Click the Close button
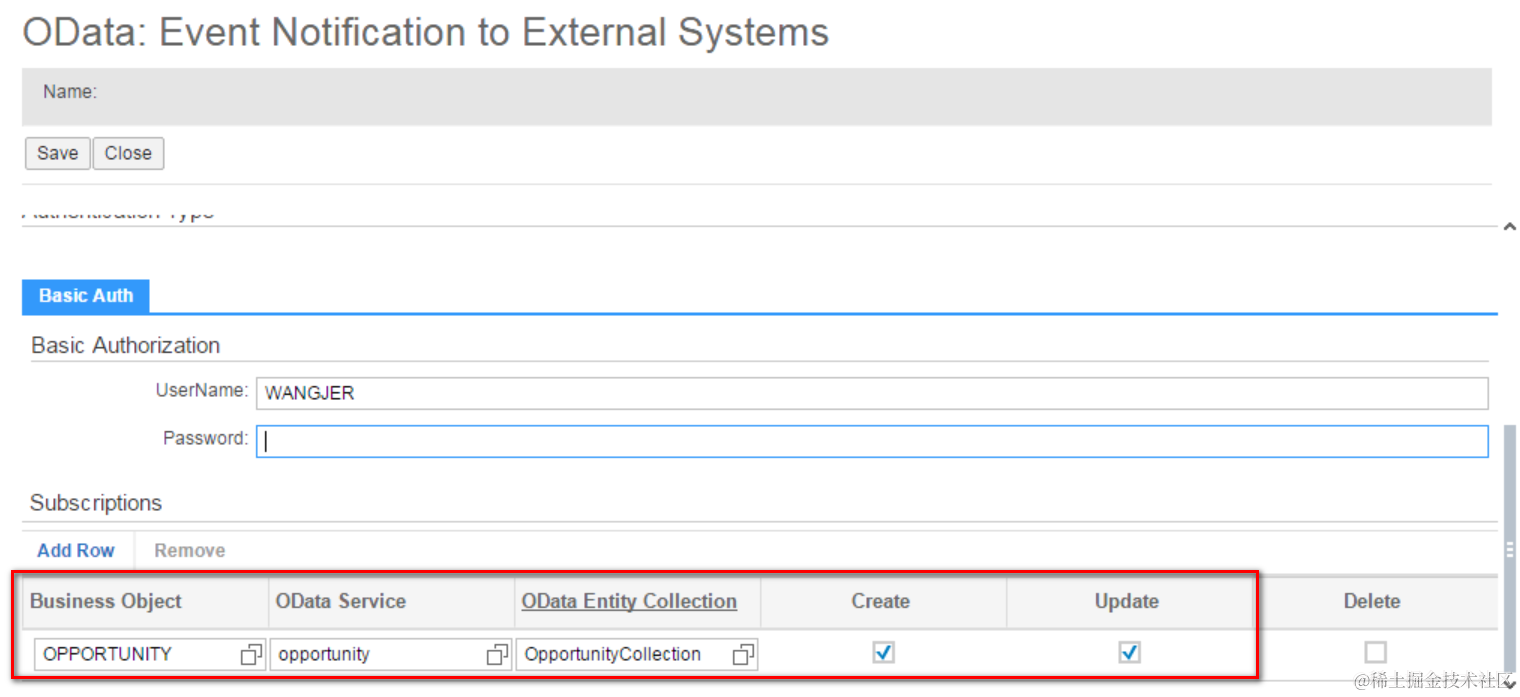The height and width of the screenshot is (697, 1520). click(x=128, y=153)
